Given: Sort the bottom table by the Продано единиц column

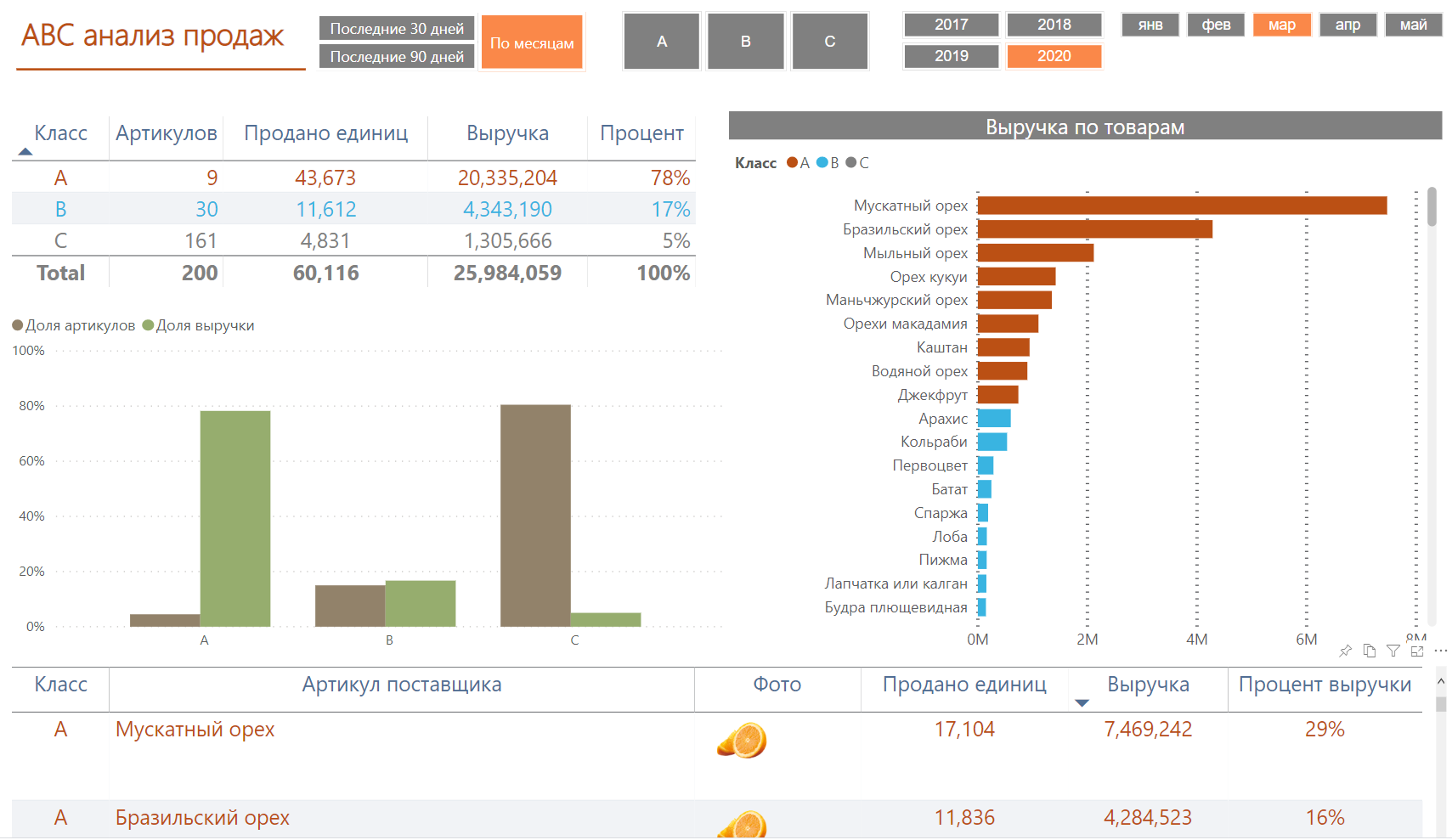Looking at the screenshot, I should [964, 685].
